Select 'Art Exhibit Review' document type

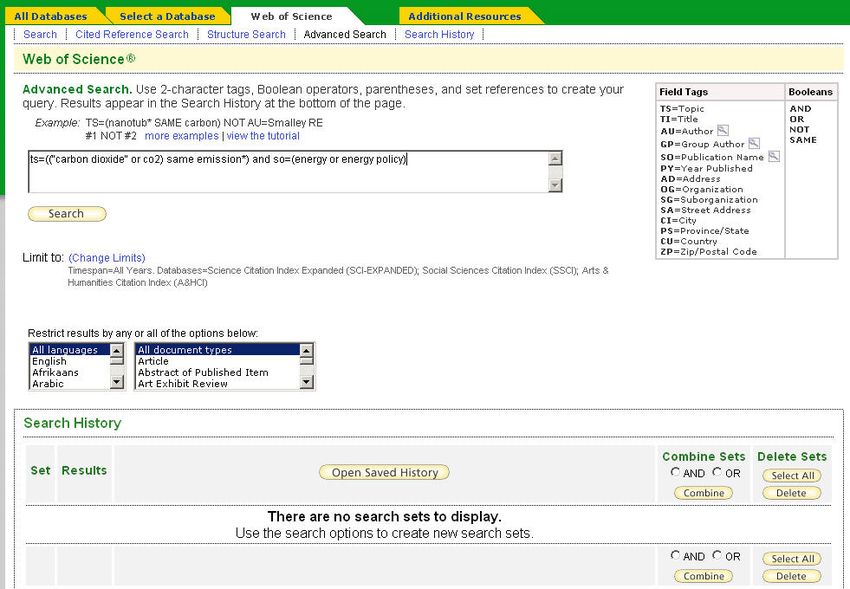[x=217, y=384]
